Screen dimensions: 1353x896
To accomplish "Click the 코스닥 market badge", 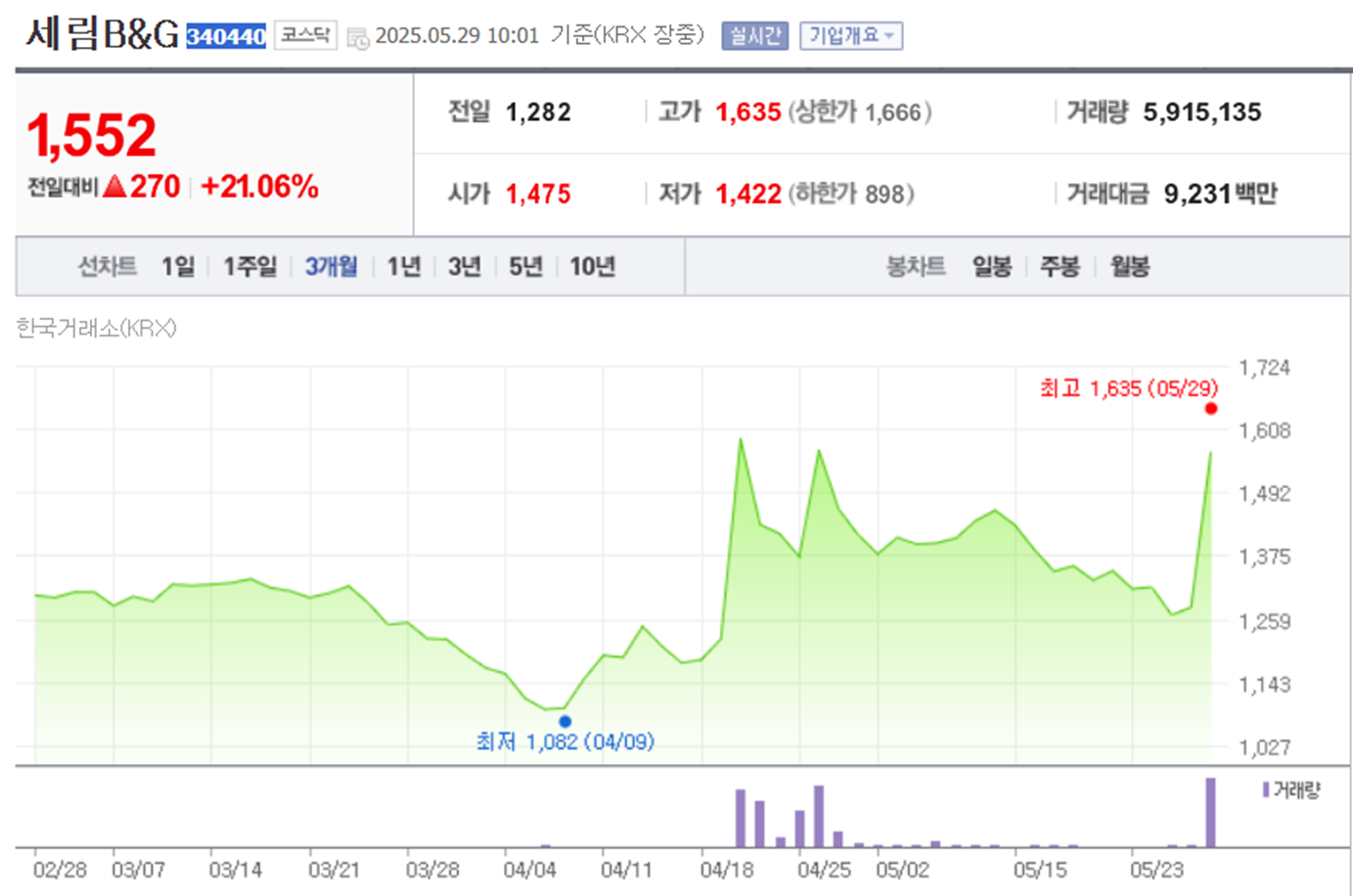I will tap(305, 35).
